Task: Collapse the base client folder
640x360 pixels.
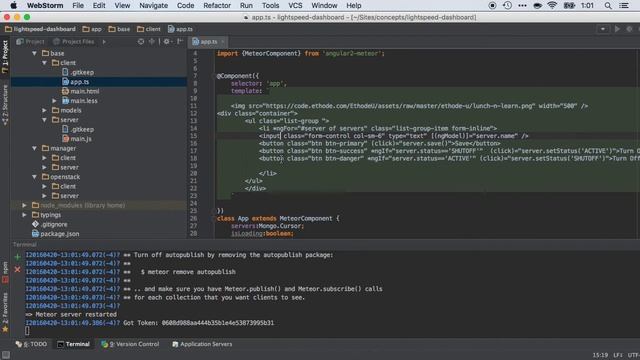Action: tap(44, 63)
